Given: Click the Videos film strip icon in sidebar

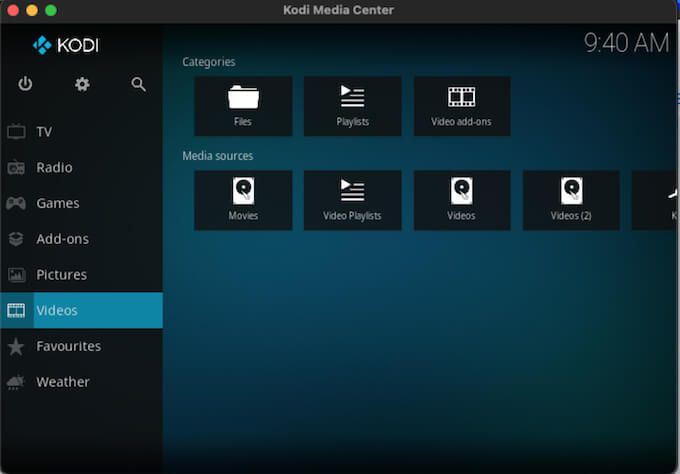Looking at the screenshot, I should point(16,311).
